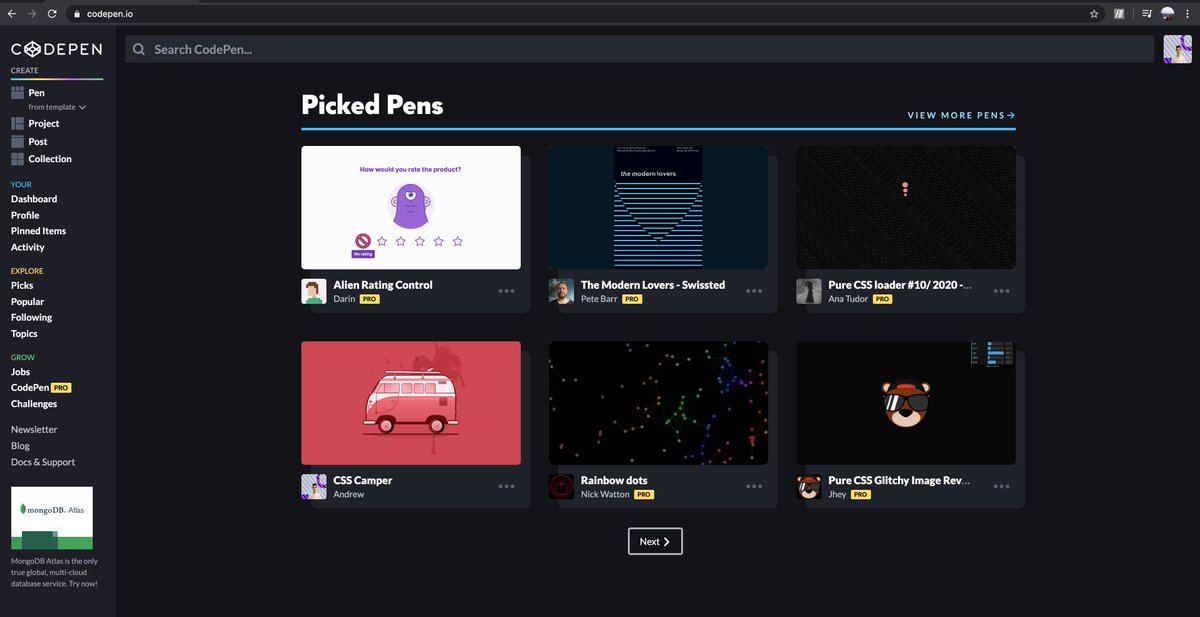Expand the 'from template' dropdown

(57, 107)
